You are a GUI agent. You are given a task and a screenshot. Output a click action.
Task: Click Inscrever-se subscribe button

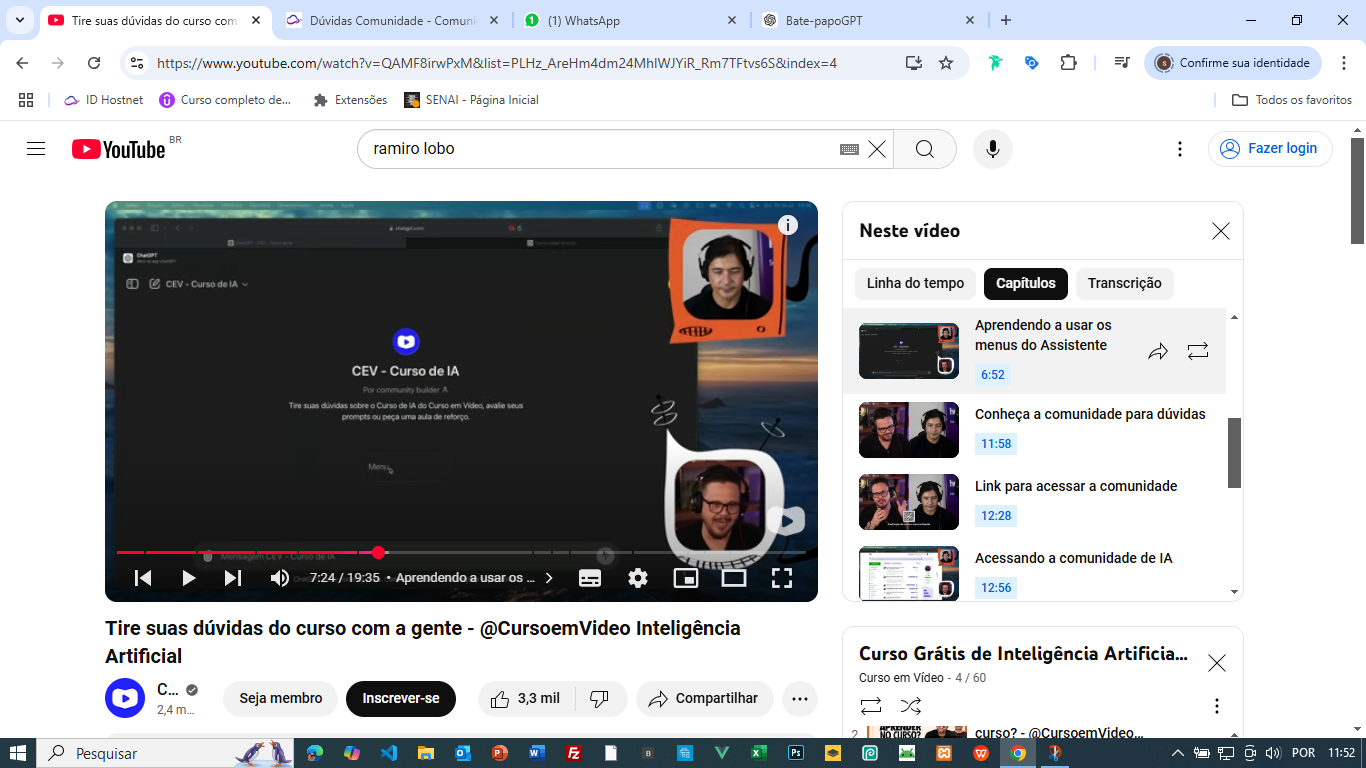pyautogui.click(x=401, y=699)
